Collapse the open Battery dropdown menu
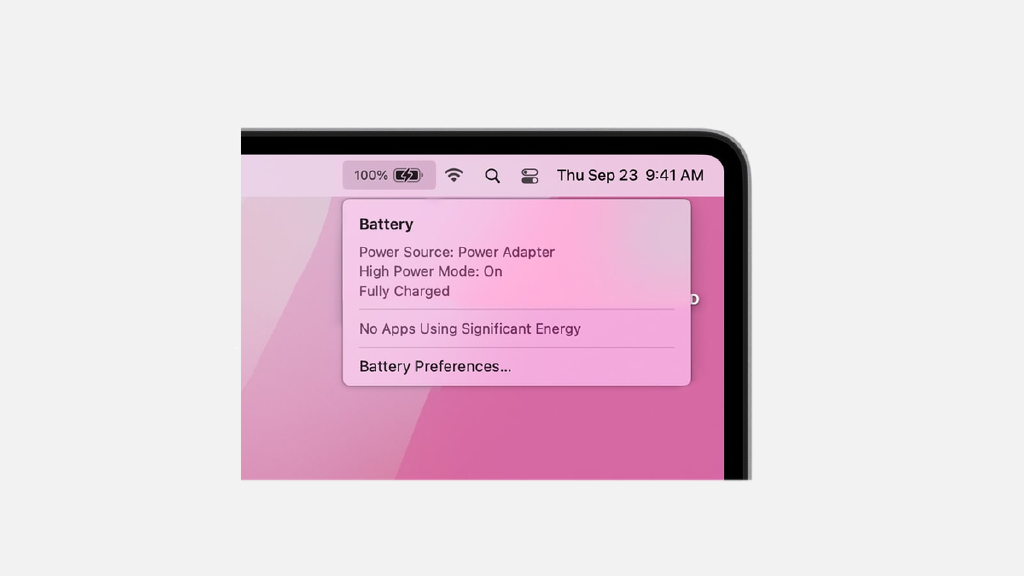The height and width of the screenshot is (576, 1024). [x=389, y=174]
